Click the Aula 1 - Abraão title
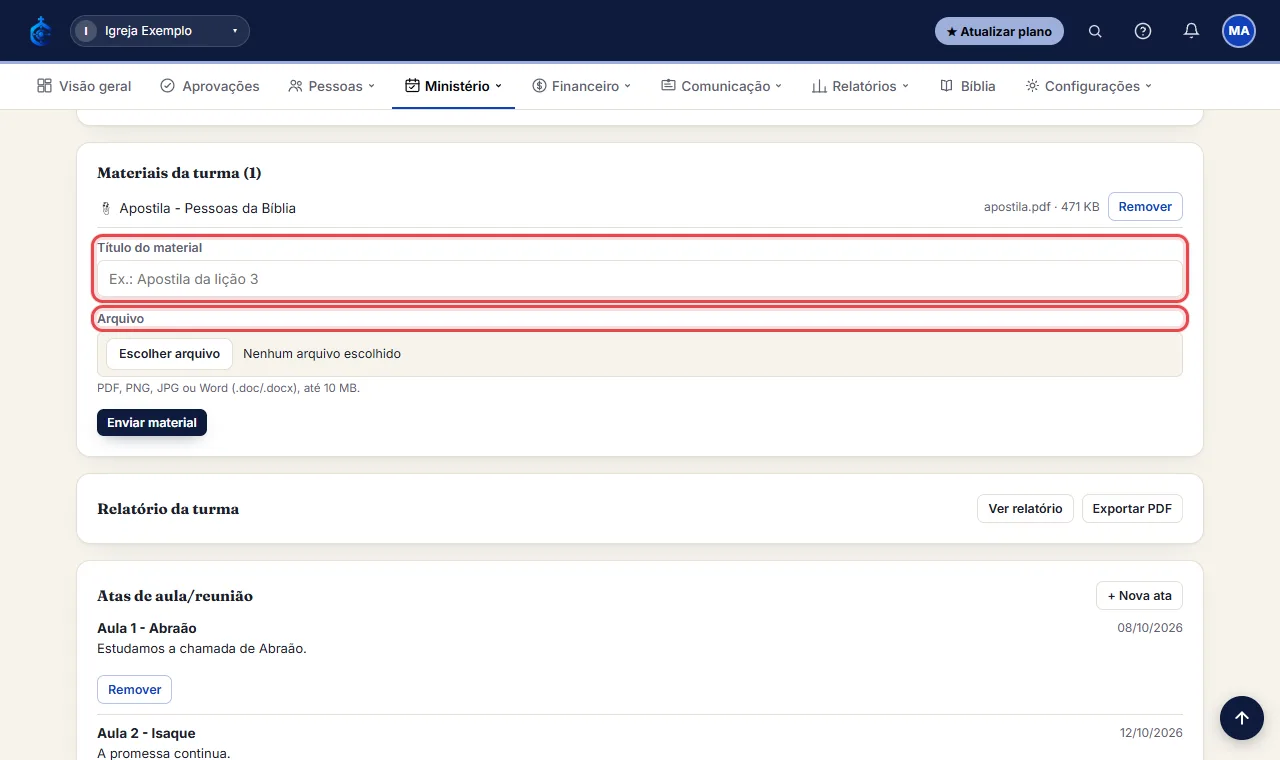The image size is (1280, 760). pos(147,628)
